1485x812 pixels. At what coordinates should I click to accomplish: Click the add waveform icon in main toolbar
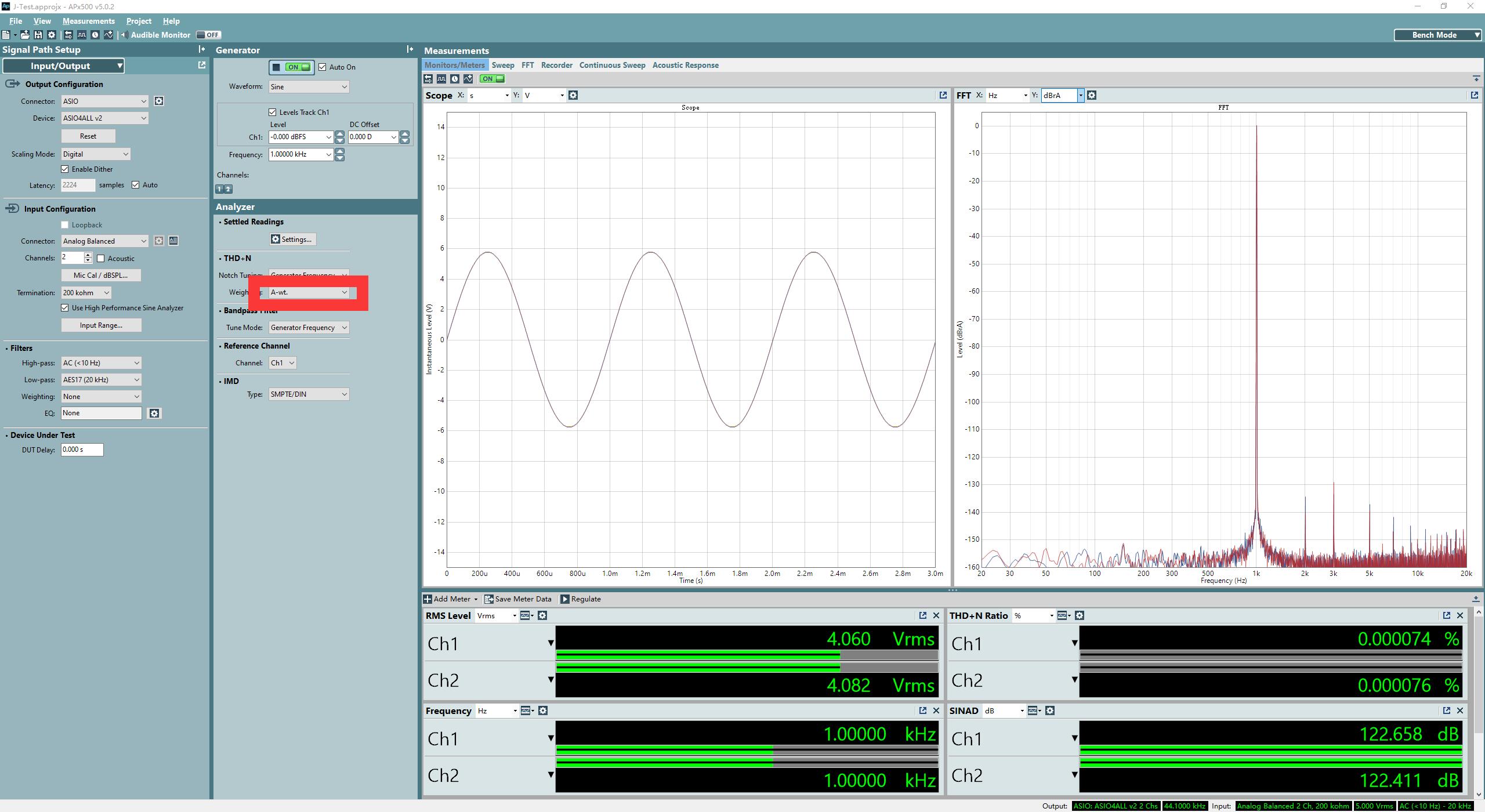tap(108, 35)
